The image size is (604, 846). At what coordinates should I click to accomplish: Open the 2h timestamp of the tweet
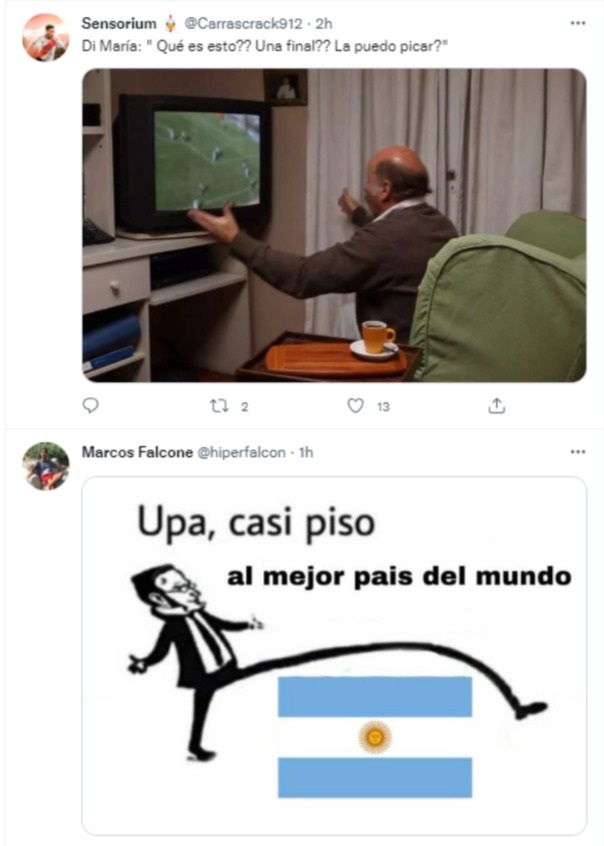[x=324, y=24]
